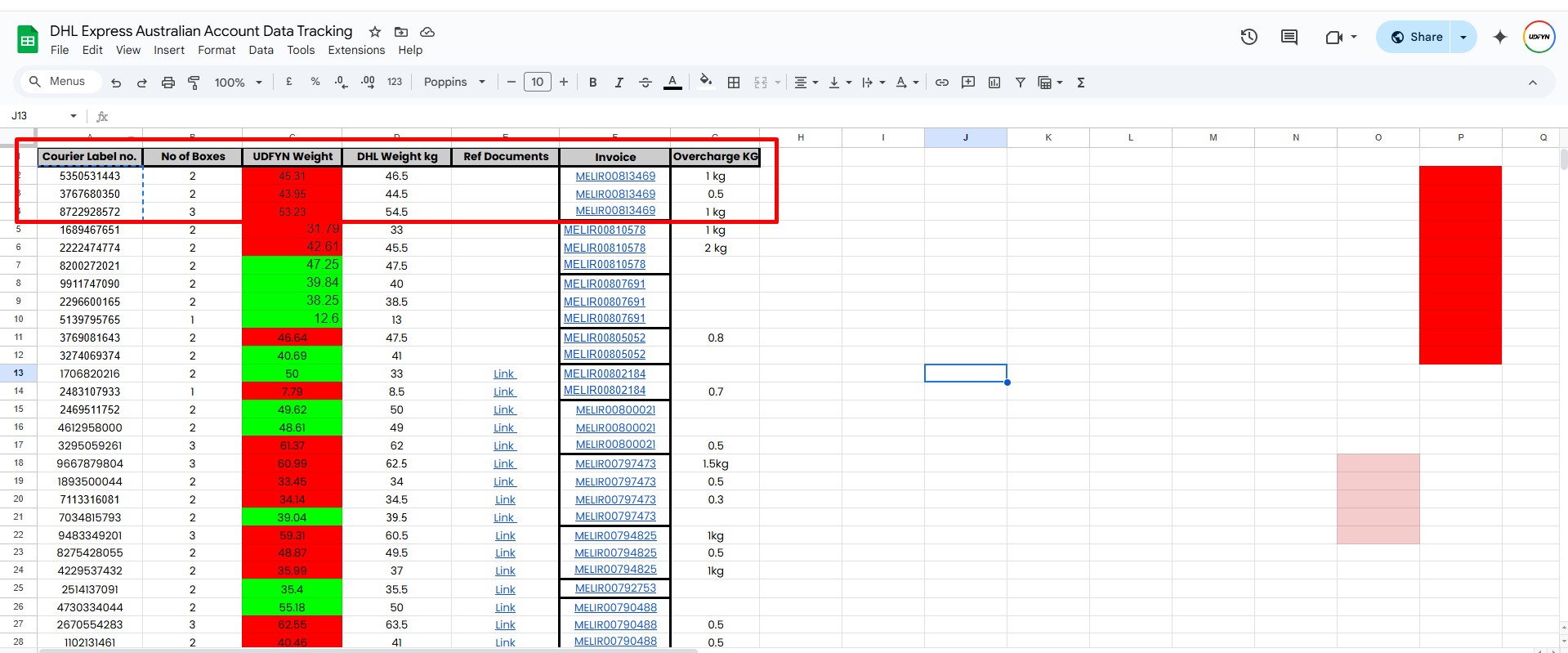Open the Data menu
The image size is (1568, 653).
coord(261,50)
